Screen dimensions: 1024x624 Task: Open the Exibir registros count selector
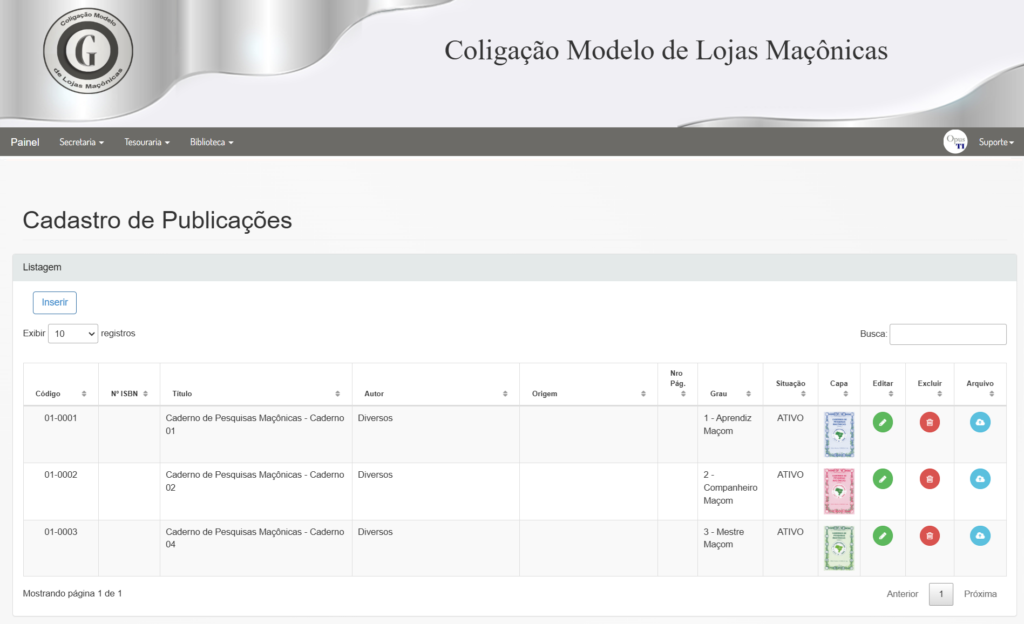coord(73,334)
